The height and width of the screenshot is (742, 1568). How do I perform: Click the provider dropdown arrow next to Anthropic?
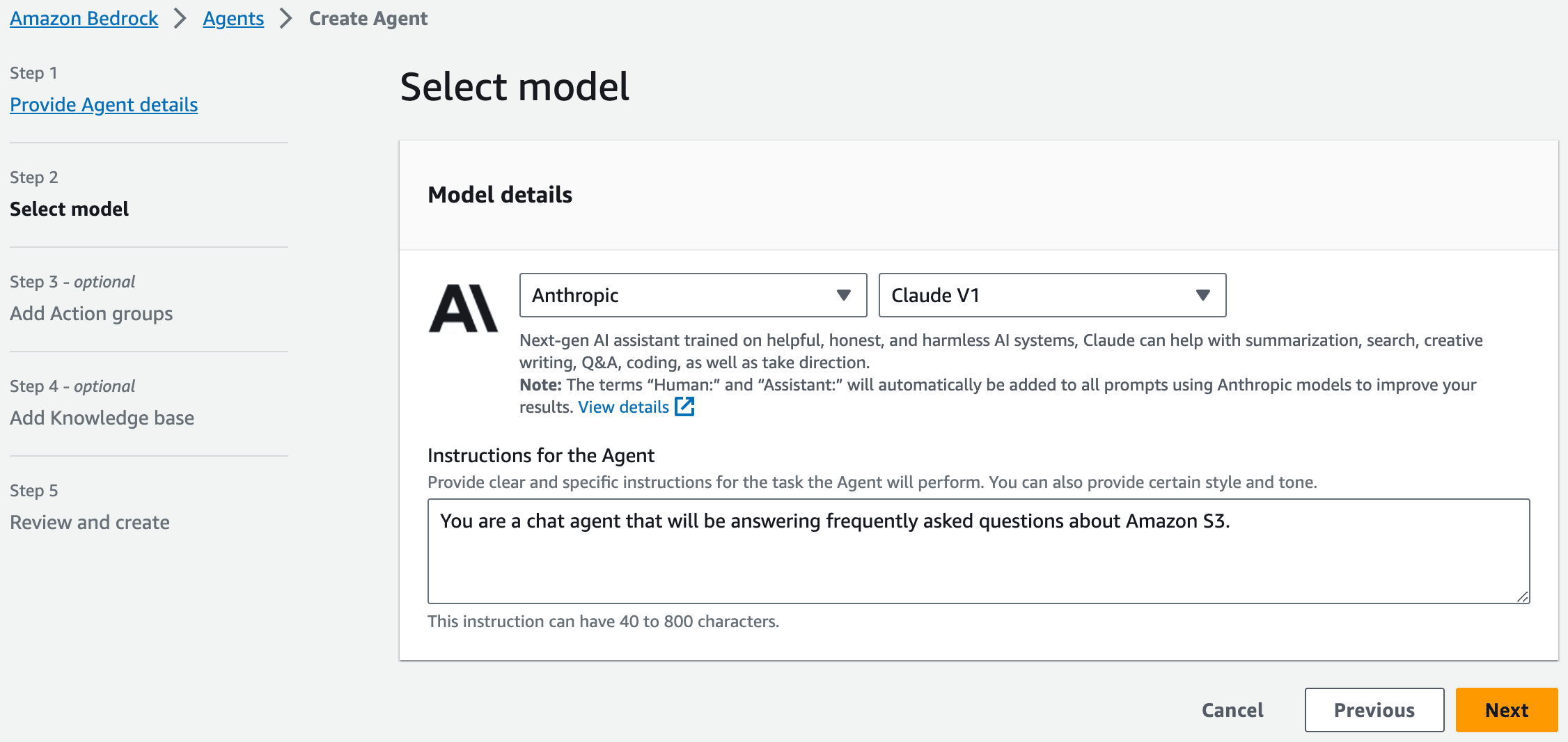pos(843,295)
